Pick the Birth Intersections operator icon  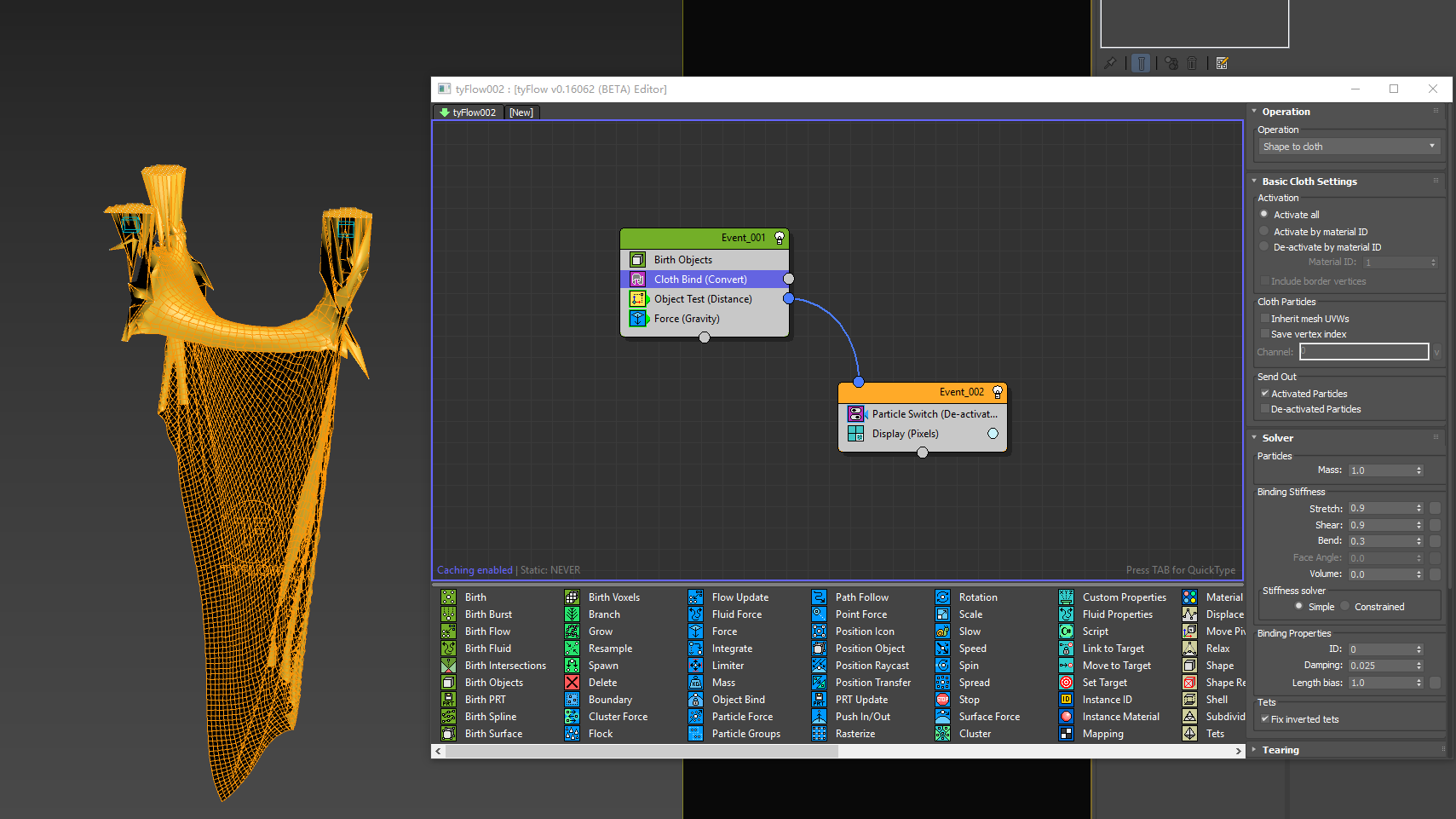449,666
